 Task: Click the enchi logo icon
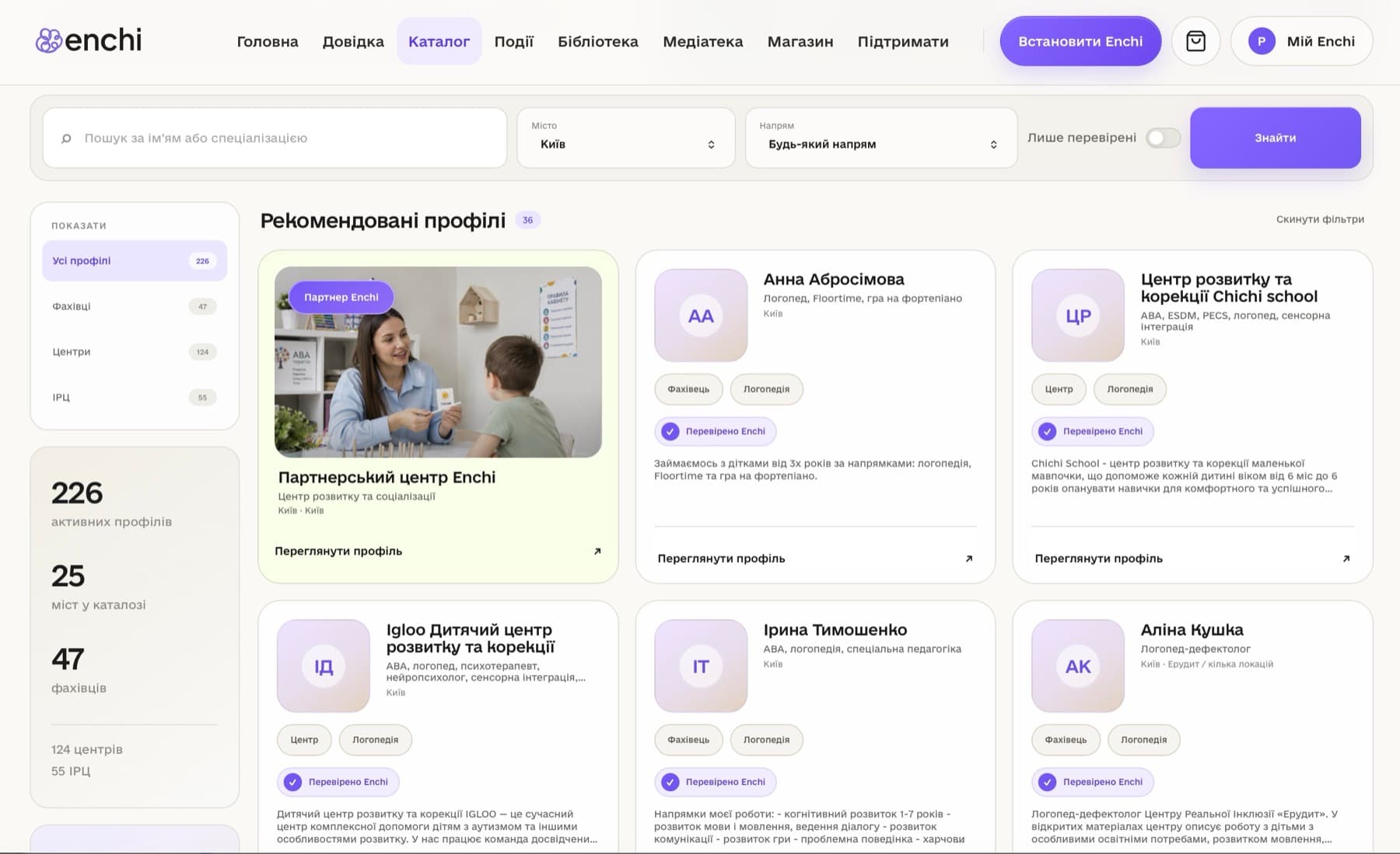point(48,40)
